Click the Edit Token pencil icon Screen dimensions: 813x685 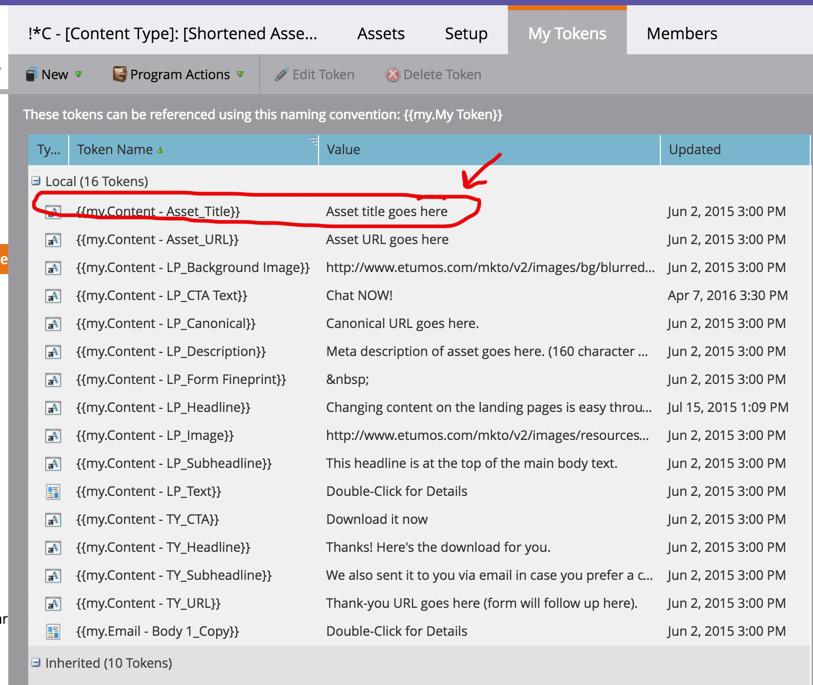[282, 75]
